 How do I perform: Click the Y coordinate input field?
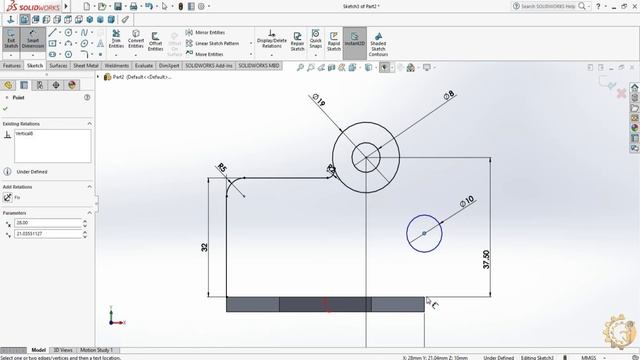pyautogui.click(x=48, y=234)
